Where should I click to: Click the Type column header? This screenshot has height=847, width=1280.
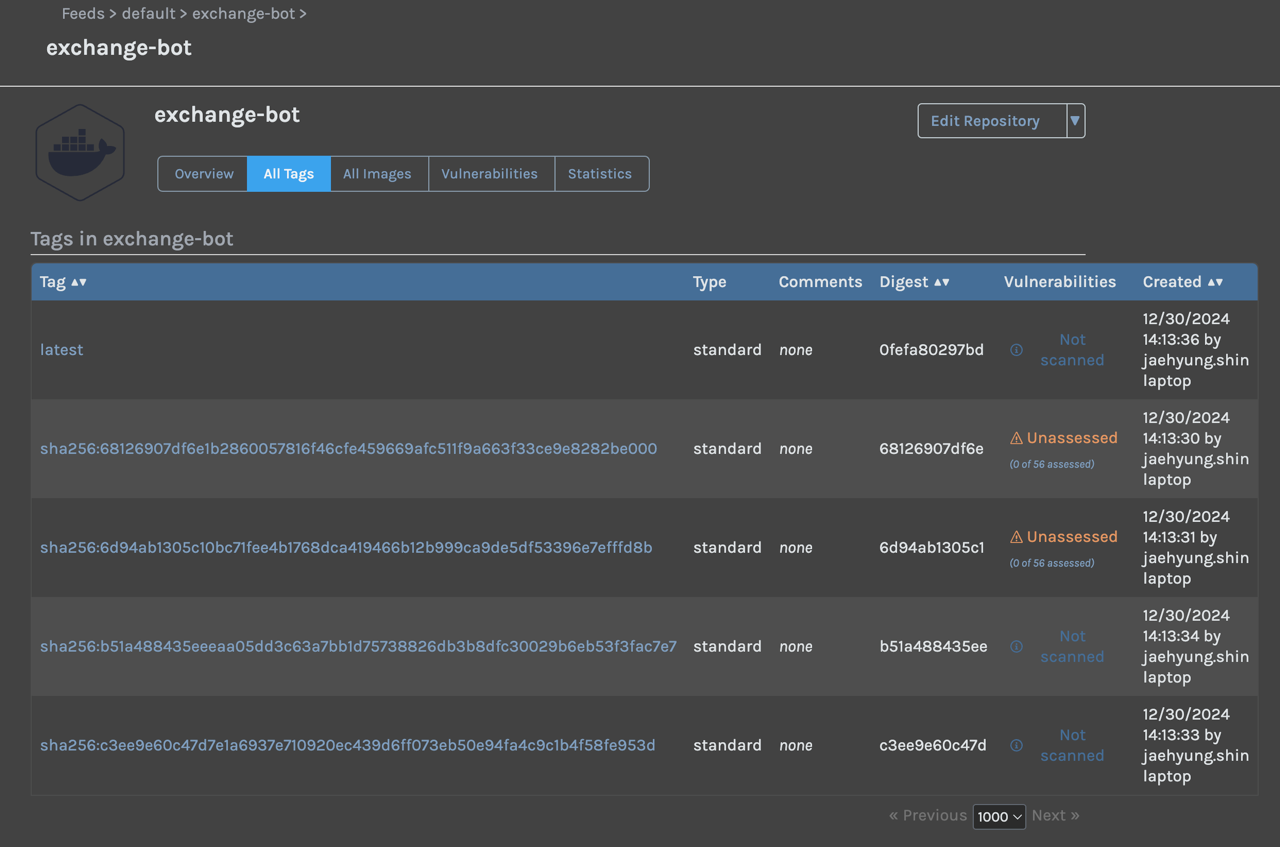click(x=710, y=282)
